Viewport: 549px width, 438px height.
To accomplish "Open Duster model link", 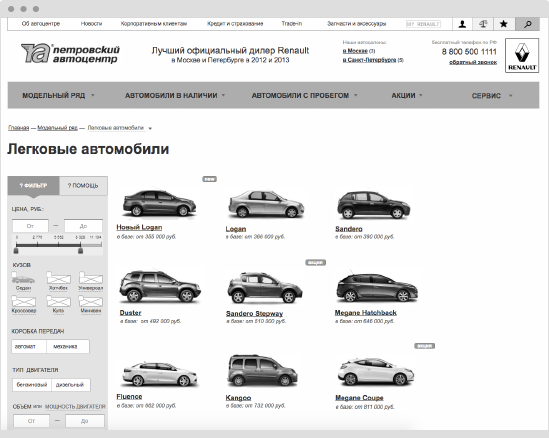I will click(130, 313).
